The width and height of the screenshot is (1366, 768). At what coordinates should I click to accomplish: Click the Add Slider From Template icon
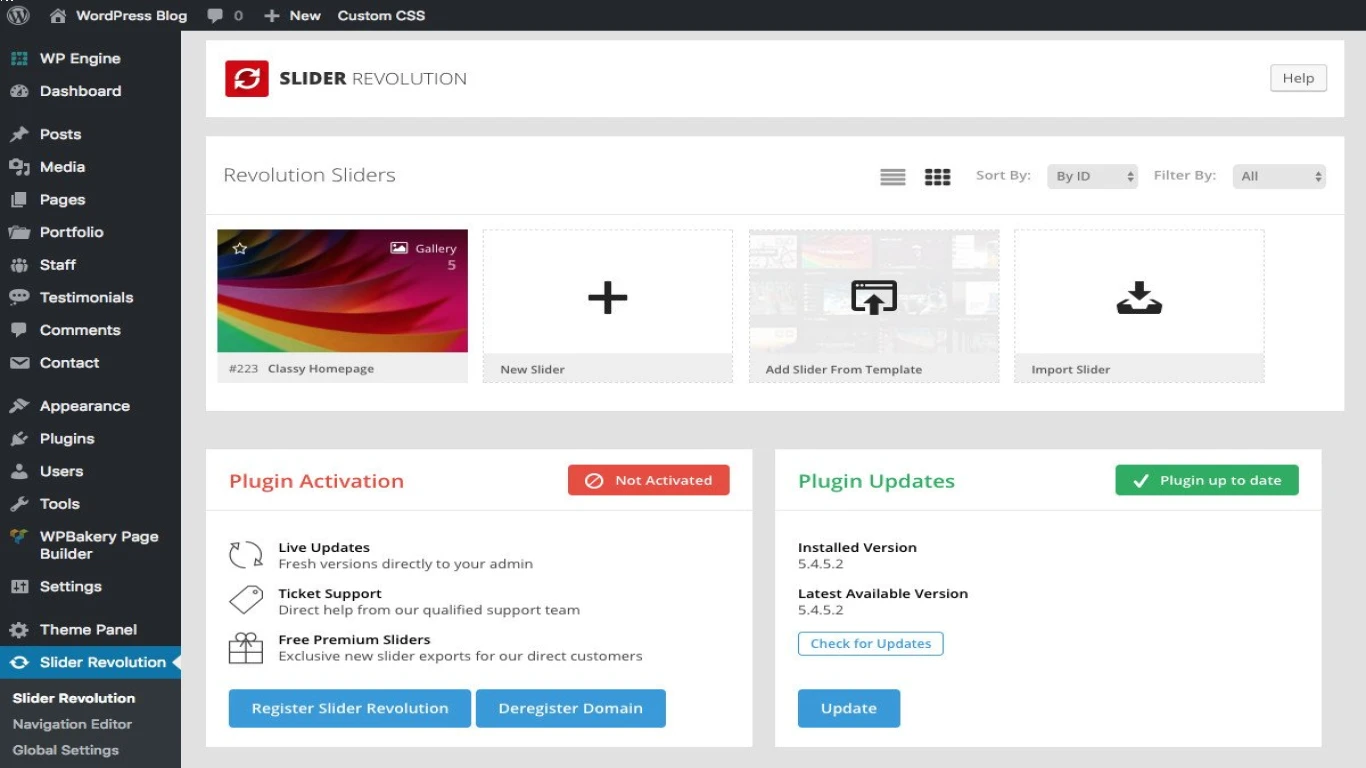[x=874, y=297]
